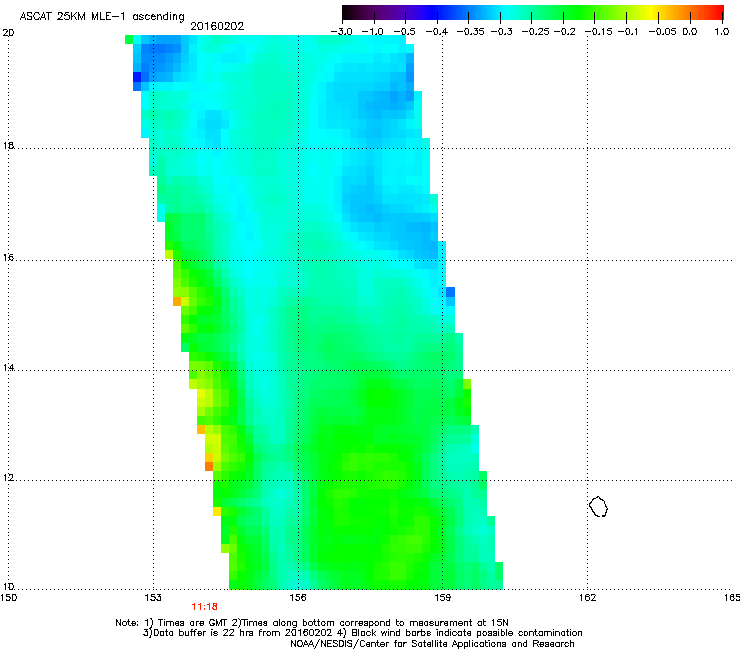Viewport: 740px width, 650px height.
Task: Select the colorbar label '-0.5'
Action: (x=404, y=32)
